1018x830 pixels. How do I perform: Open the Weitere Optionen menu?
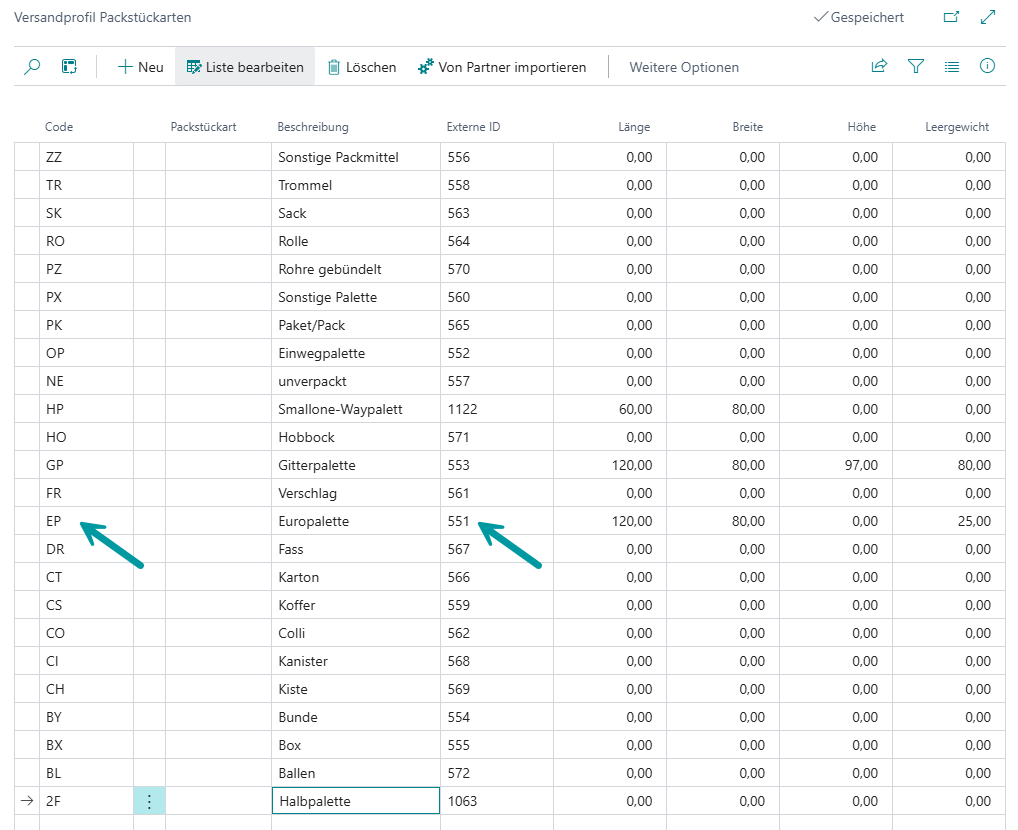684,67
